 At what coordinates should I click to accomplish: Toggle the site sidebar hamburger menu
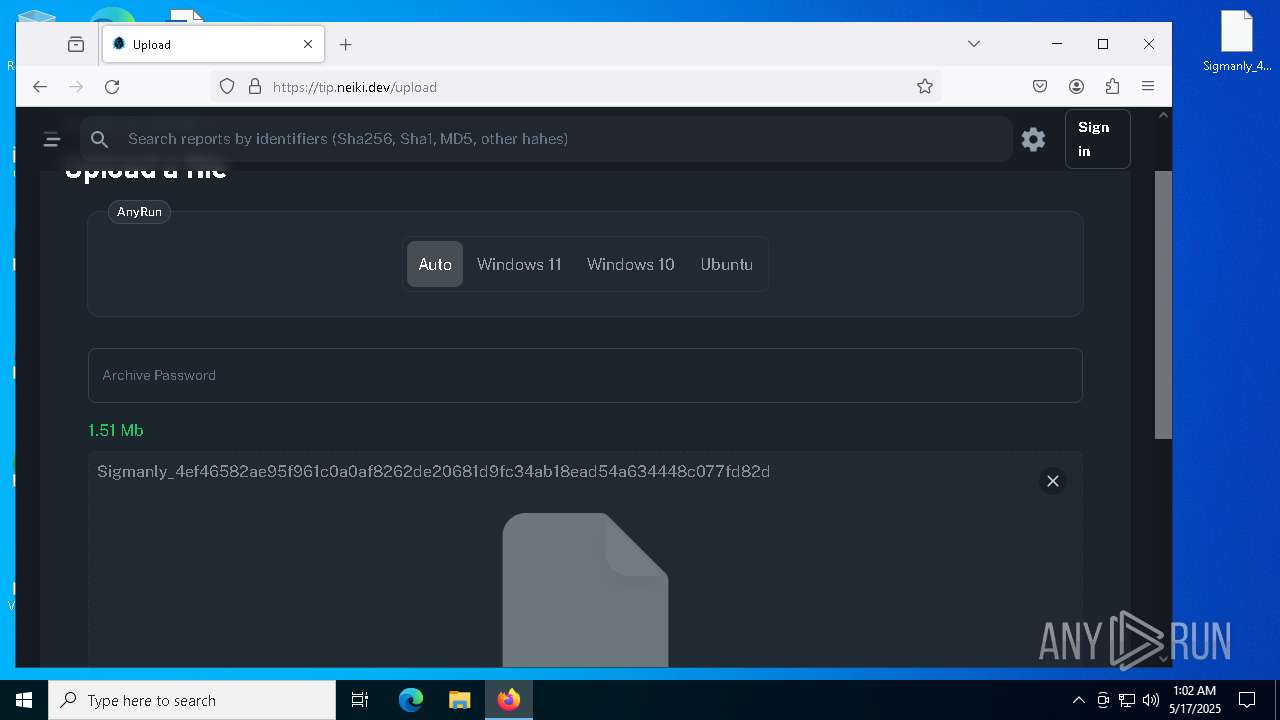click(x=52, y=139)
